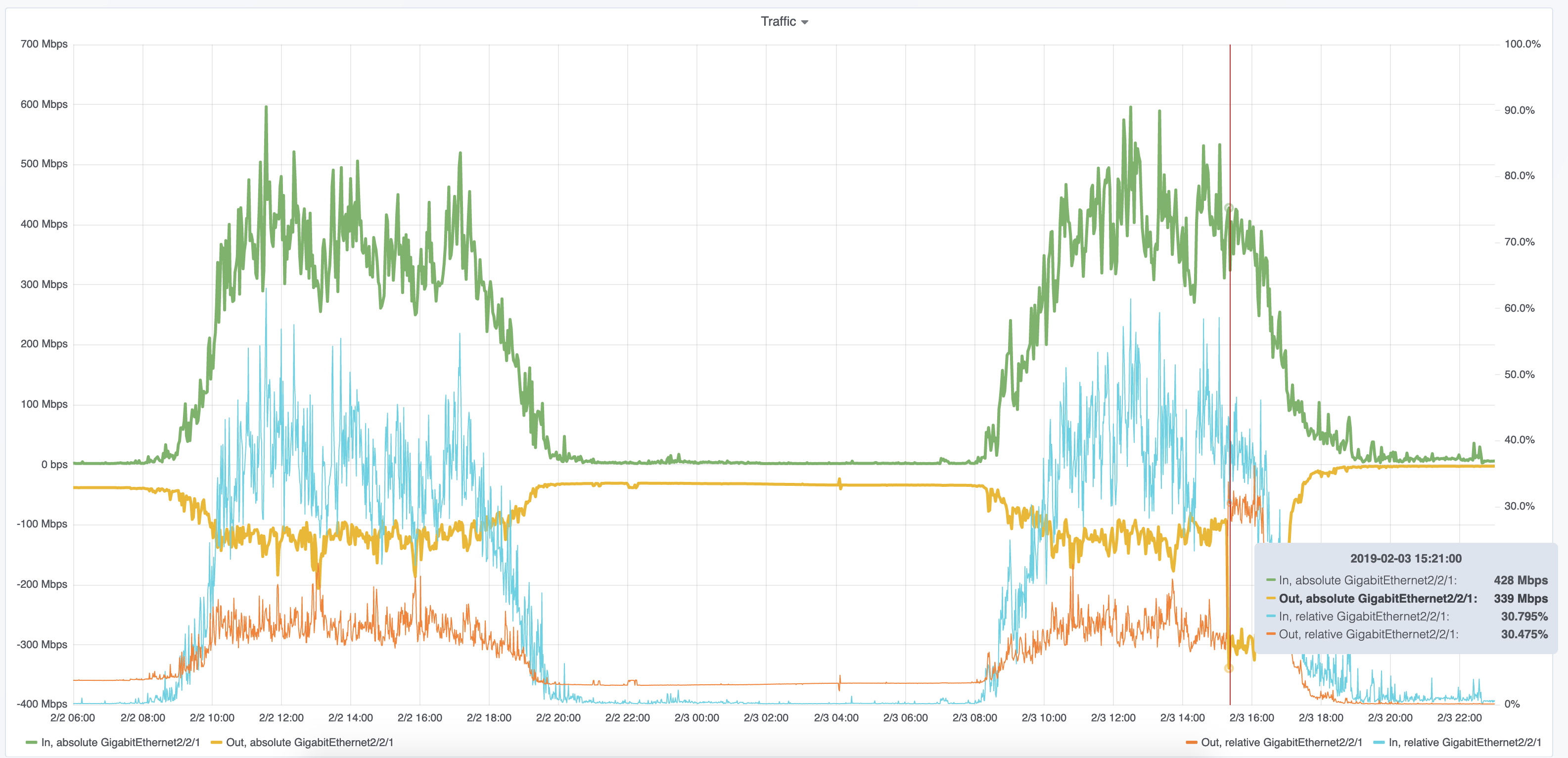Screen dimensions: 1568x758
Task: Click the tooltip timestamp 2019-02-03 15:21:00
Action: pos(1405,558)
